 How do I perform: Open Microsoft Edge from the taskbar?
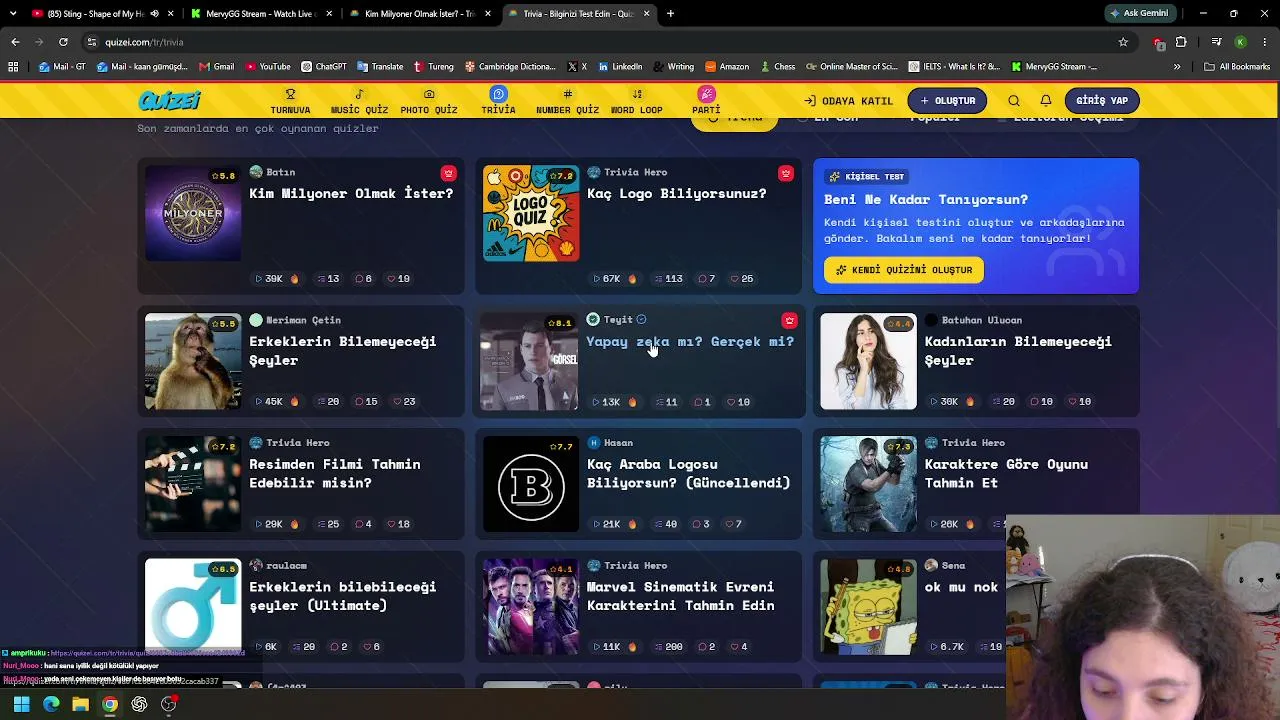click(x=51, y=704)
